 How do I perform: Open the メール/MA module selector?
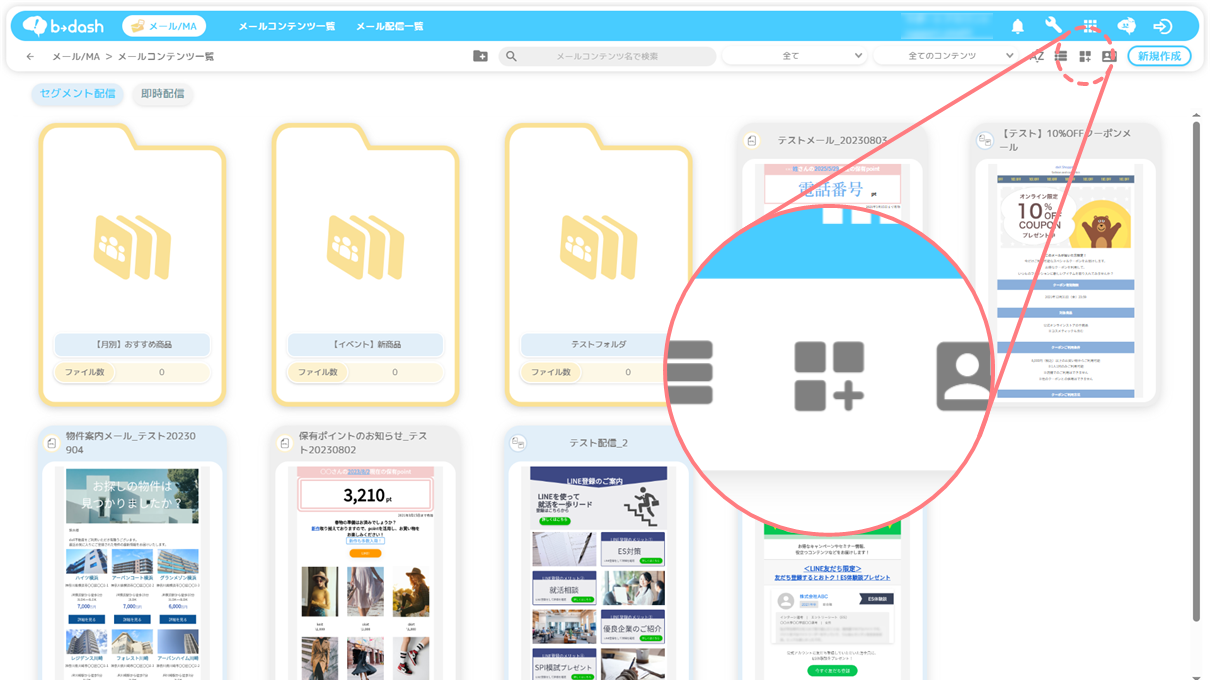point(164,26)
